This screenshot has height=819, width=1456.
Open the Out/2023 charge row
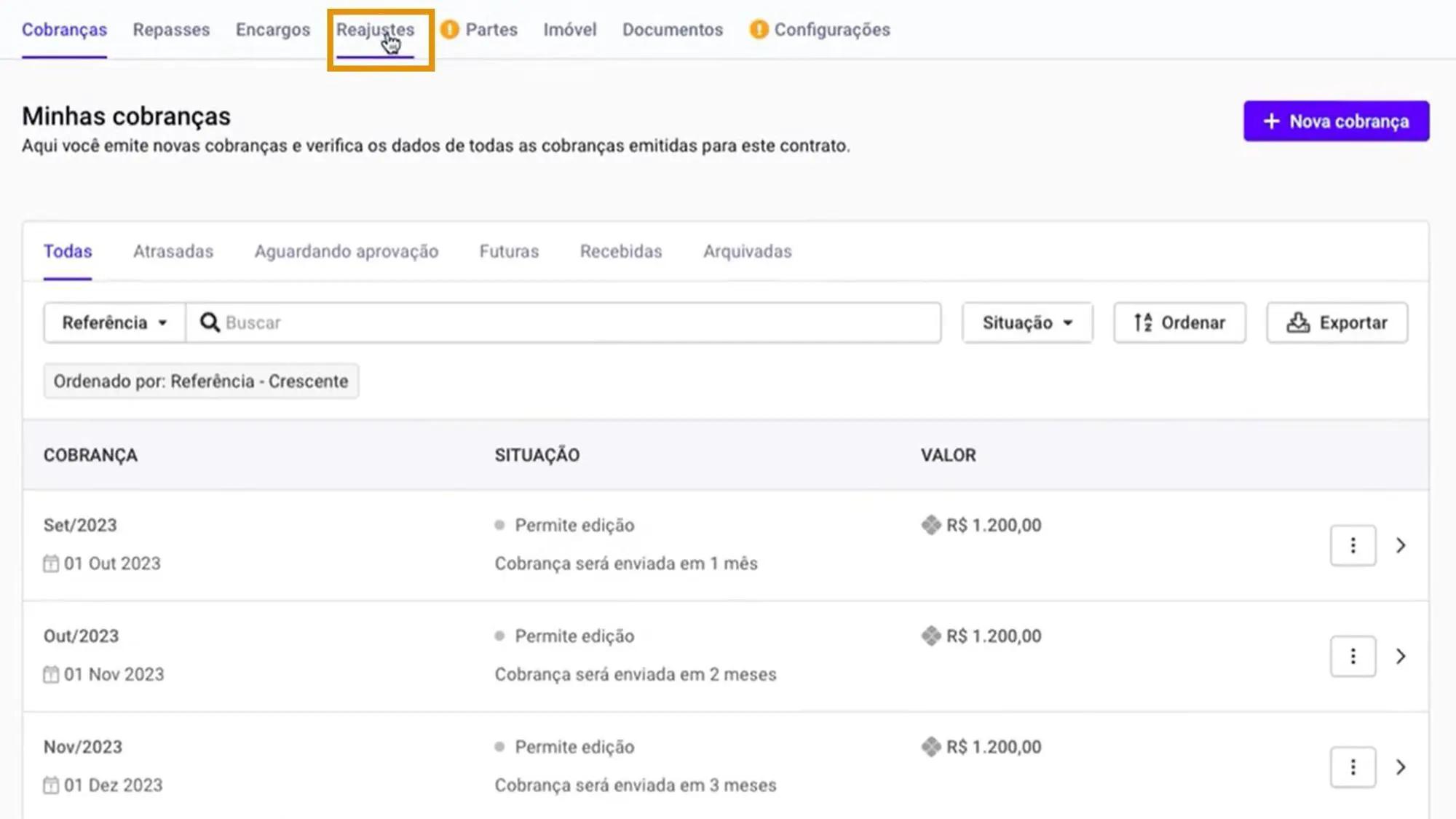[725, 656]
